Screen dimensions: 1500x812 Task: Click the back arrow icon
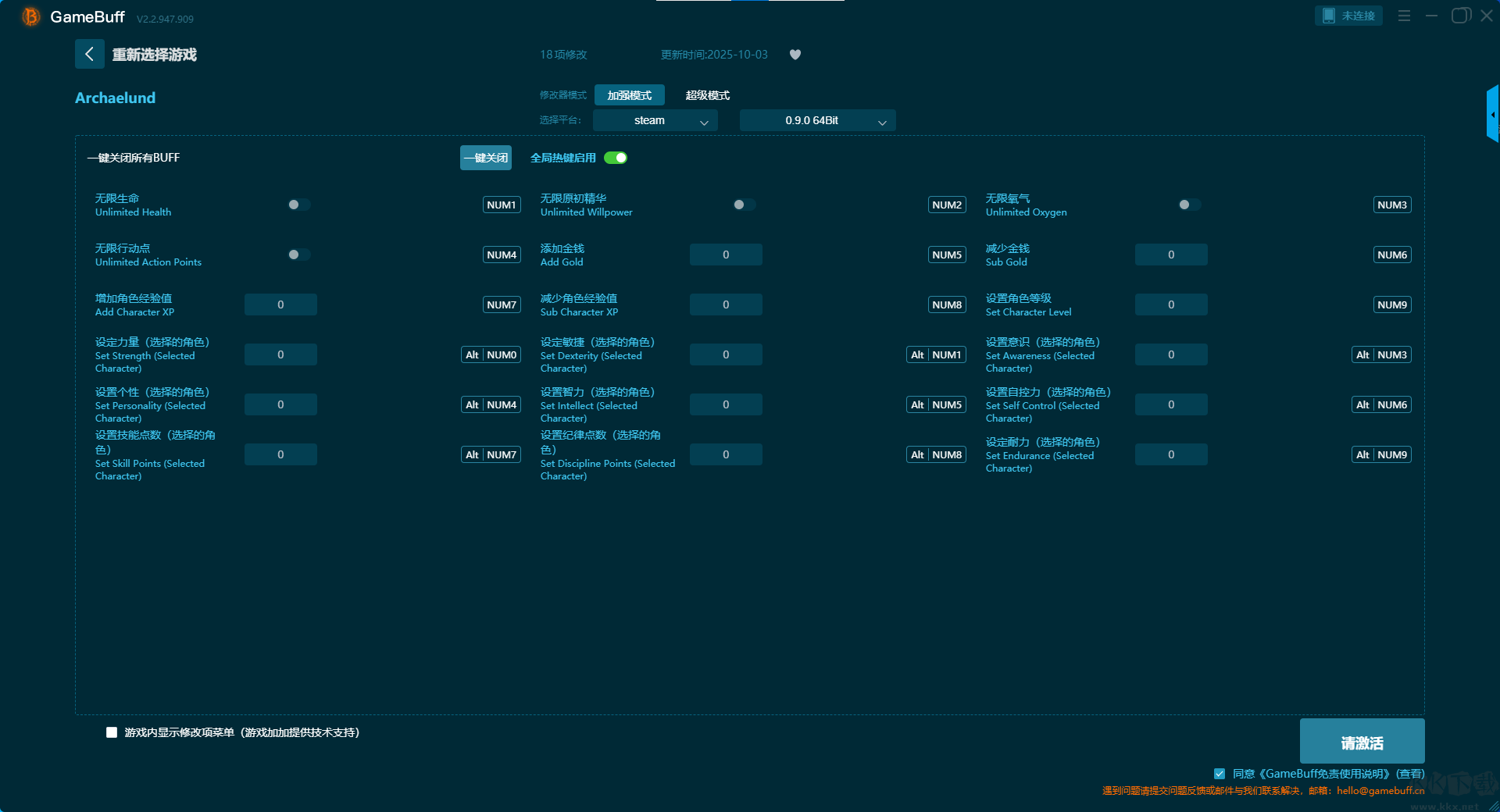(x=89, y=54)
